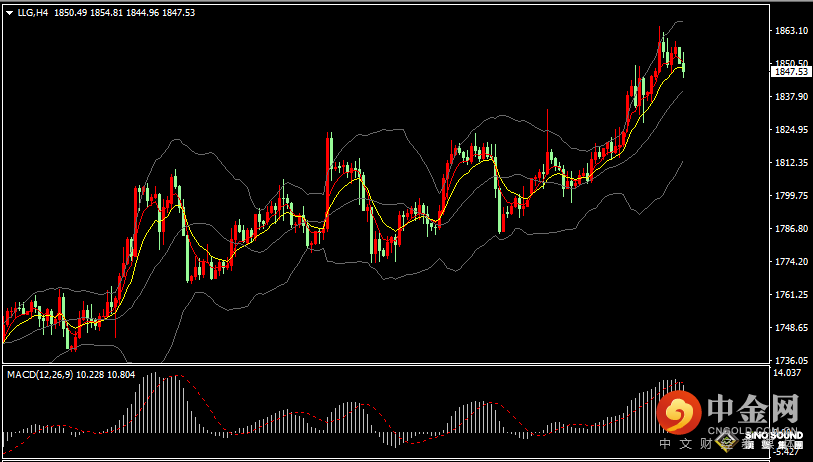
Task: Click the 1799.75 price axis label
Action: point(790,196)
